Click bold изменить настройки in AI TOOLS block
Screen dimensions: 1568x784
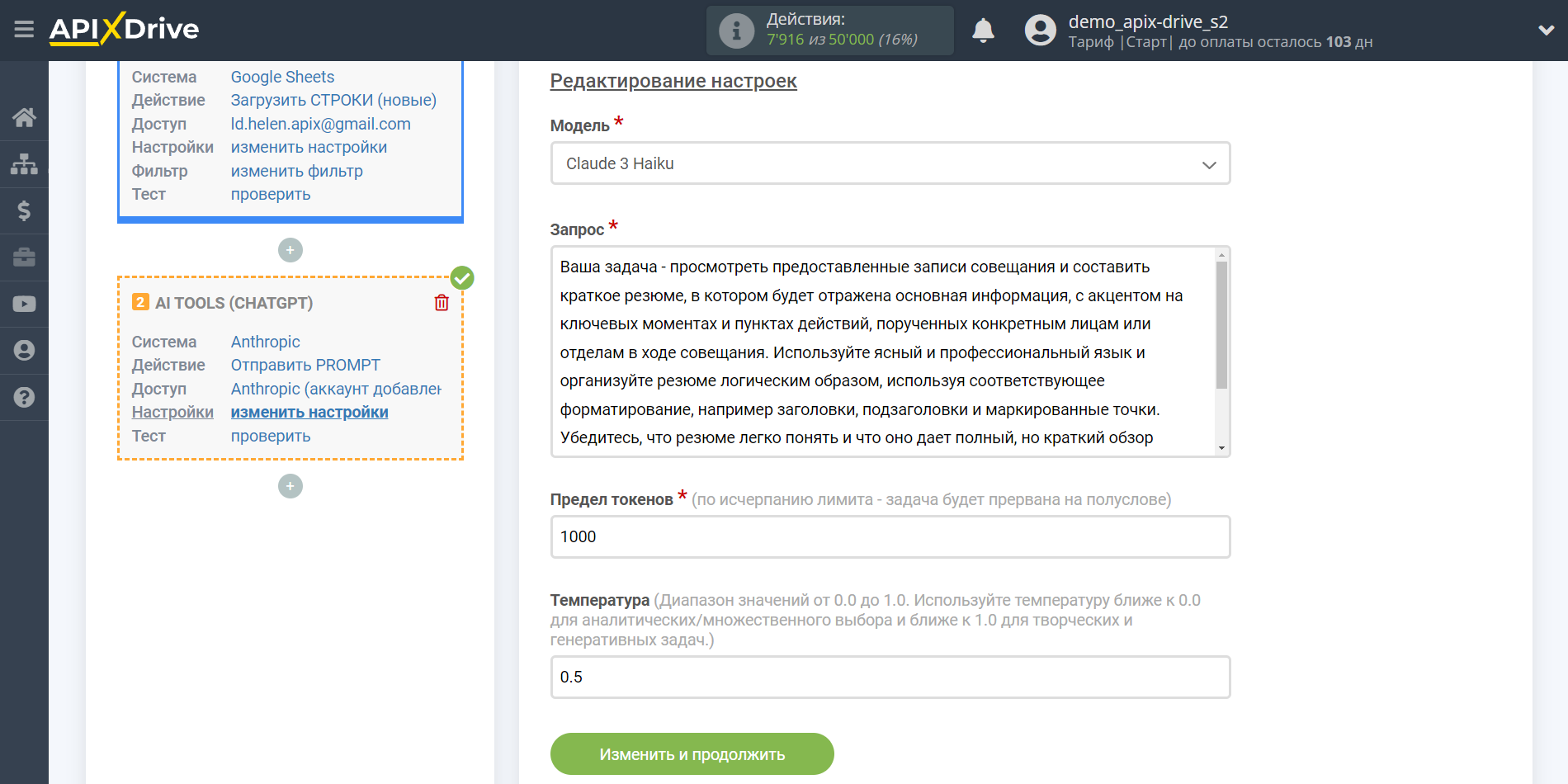coord(309,412)
